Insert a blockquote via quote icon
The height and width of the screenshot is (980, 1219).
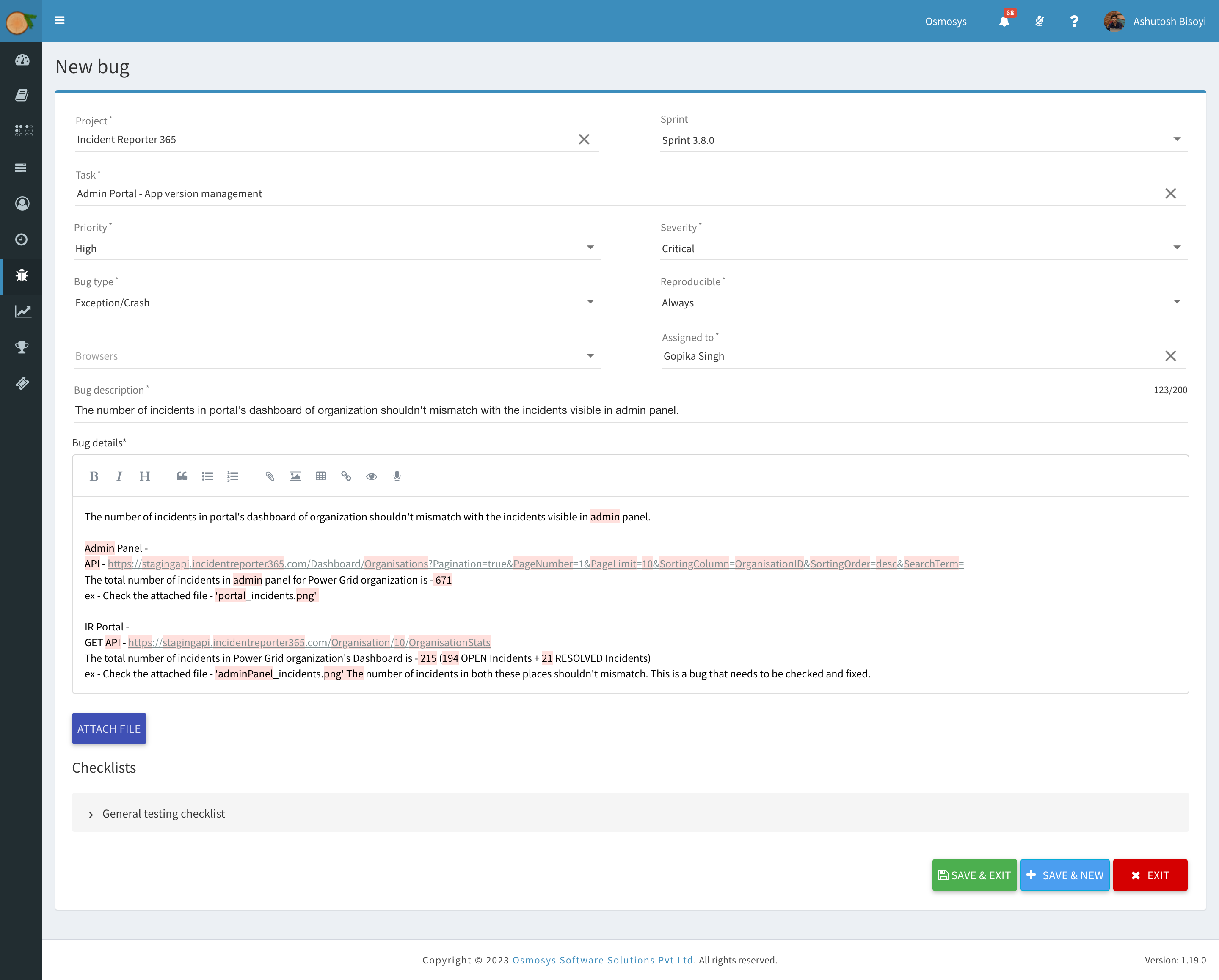[182, 476]
